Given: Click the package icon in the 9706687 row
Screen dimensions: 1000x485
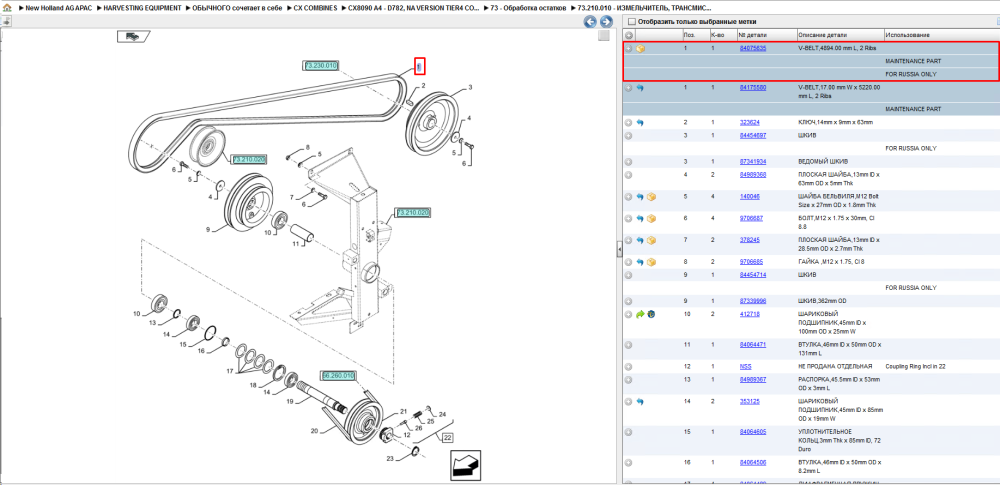Looking at the screenshot, I should coord(651,219).
